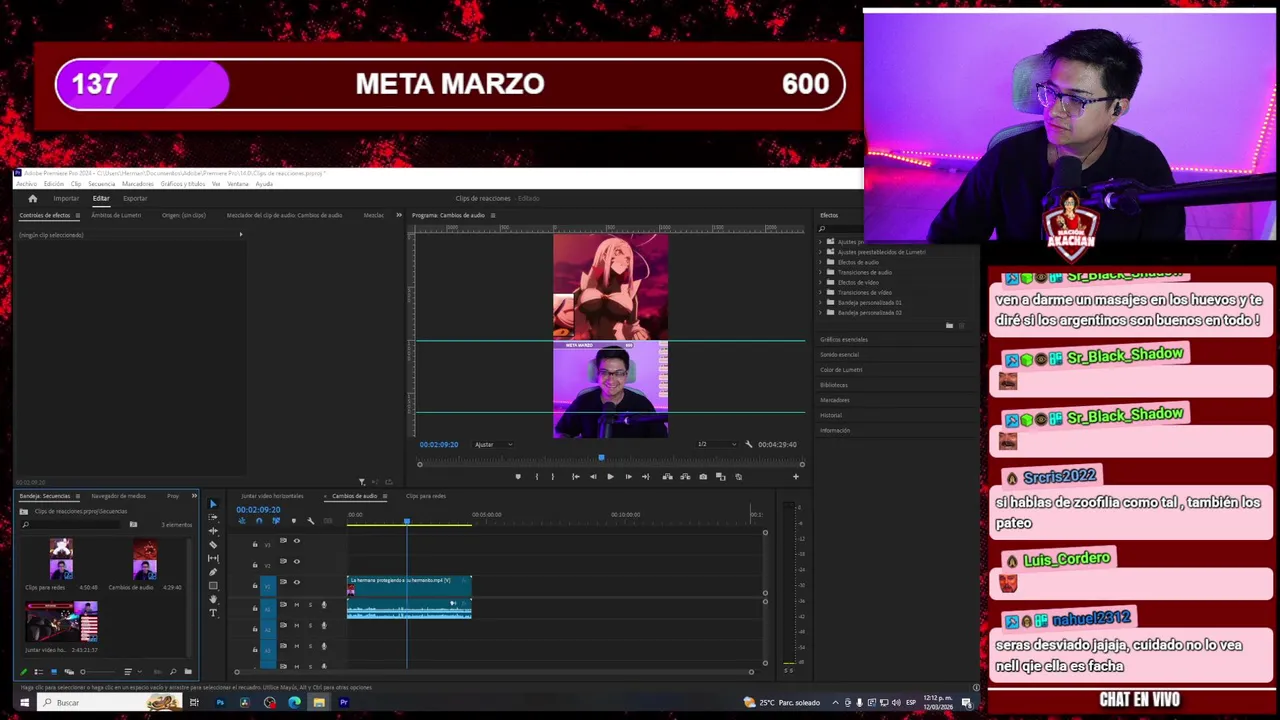Screen dimensions: 1280x720
Task: Toggle visibility of track V3
Action: point(297,541)
